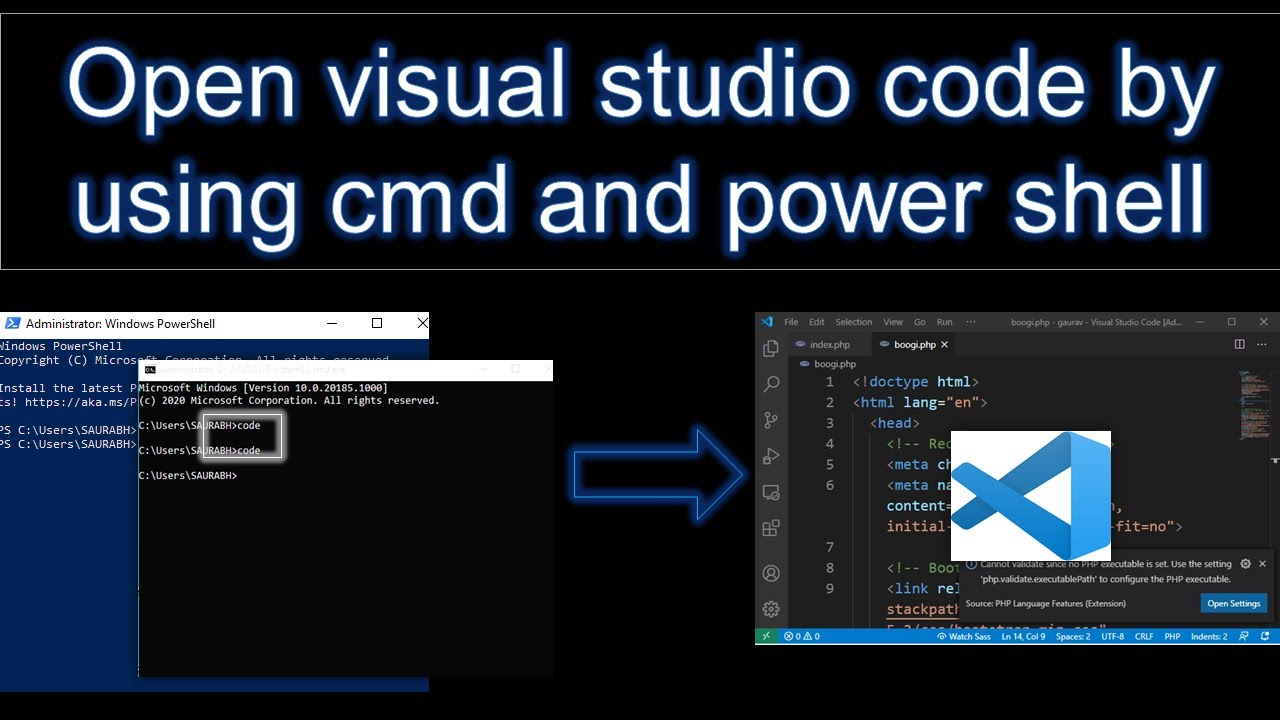Open Source Control view in VS Code

pos(771,420)
